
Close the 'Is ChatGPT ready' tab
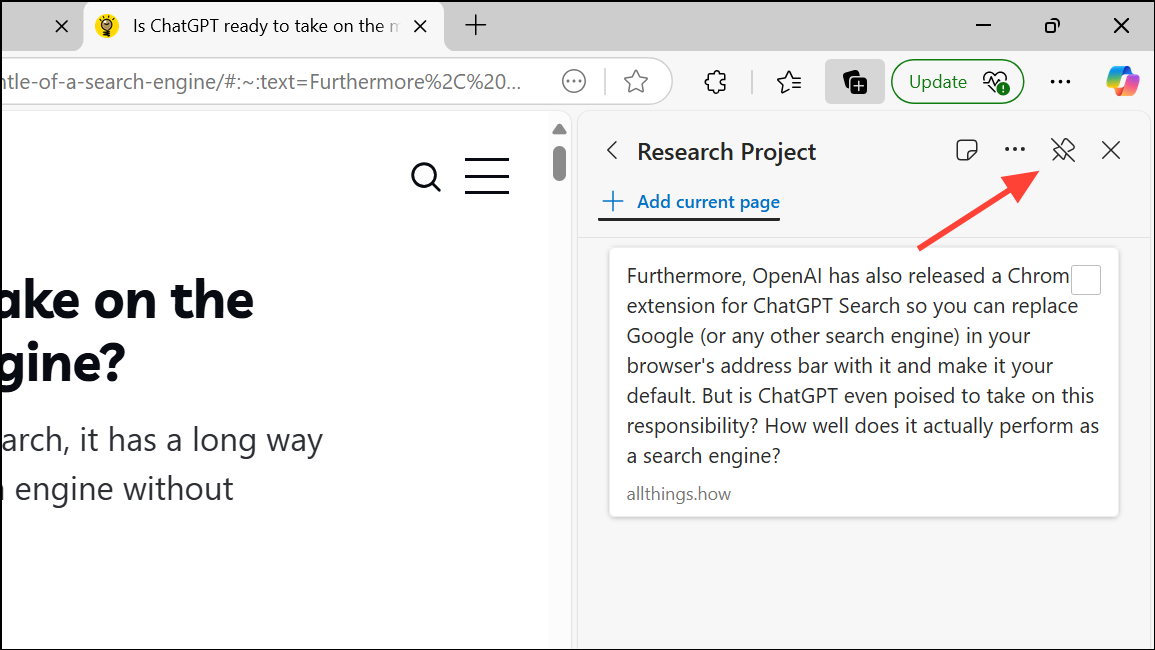(x=421, y=27)
